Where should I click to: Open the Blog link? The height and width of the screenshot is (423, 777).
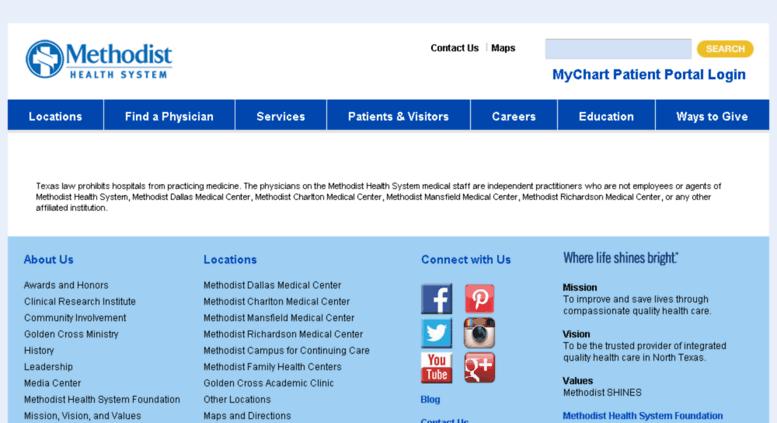point(430,400)
